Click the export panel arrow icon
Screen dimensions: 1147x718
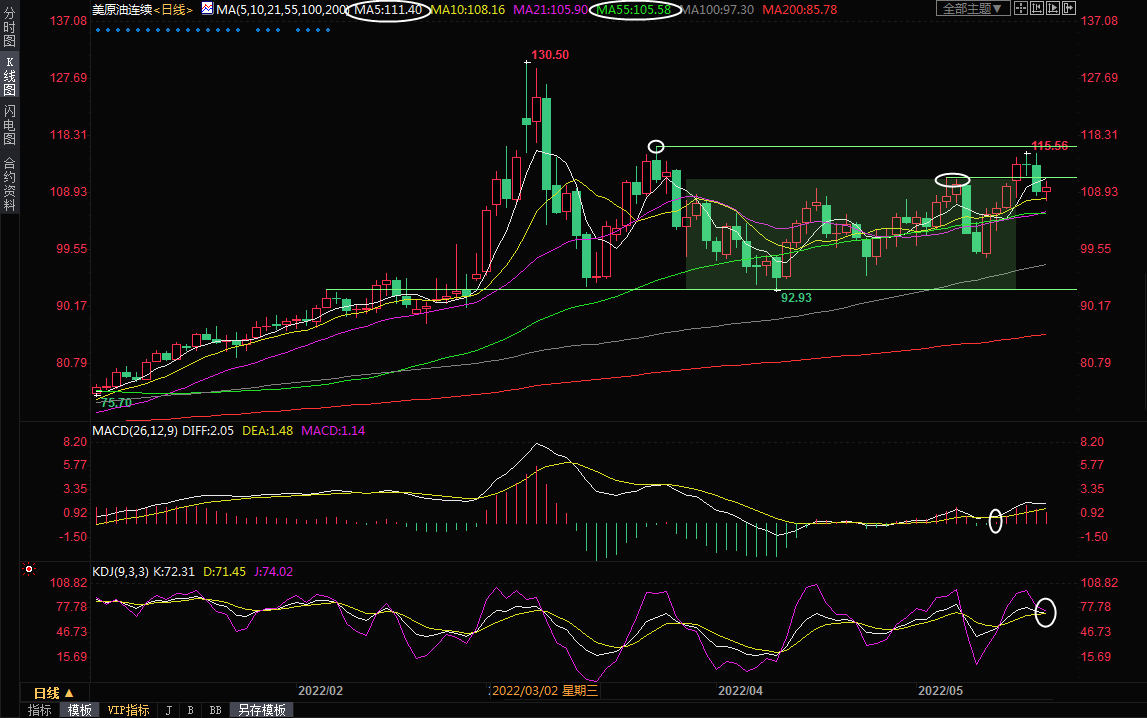point(1070,9)
